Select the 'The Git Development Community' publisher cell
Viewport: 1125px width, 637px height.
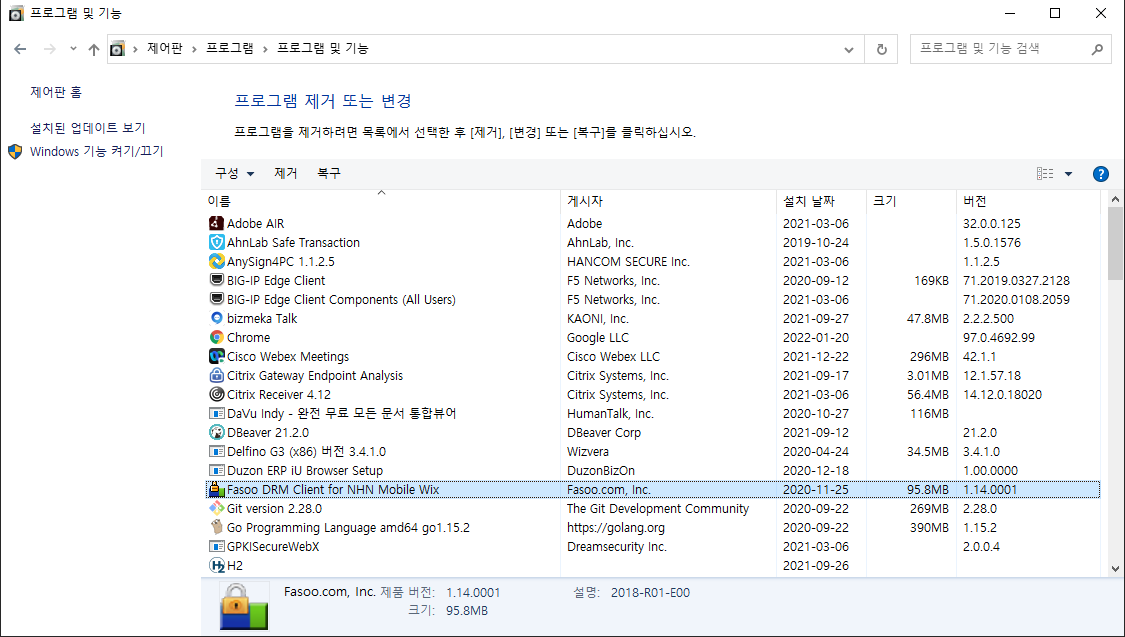click(x=658, y=509)
